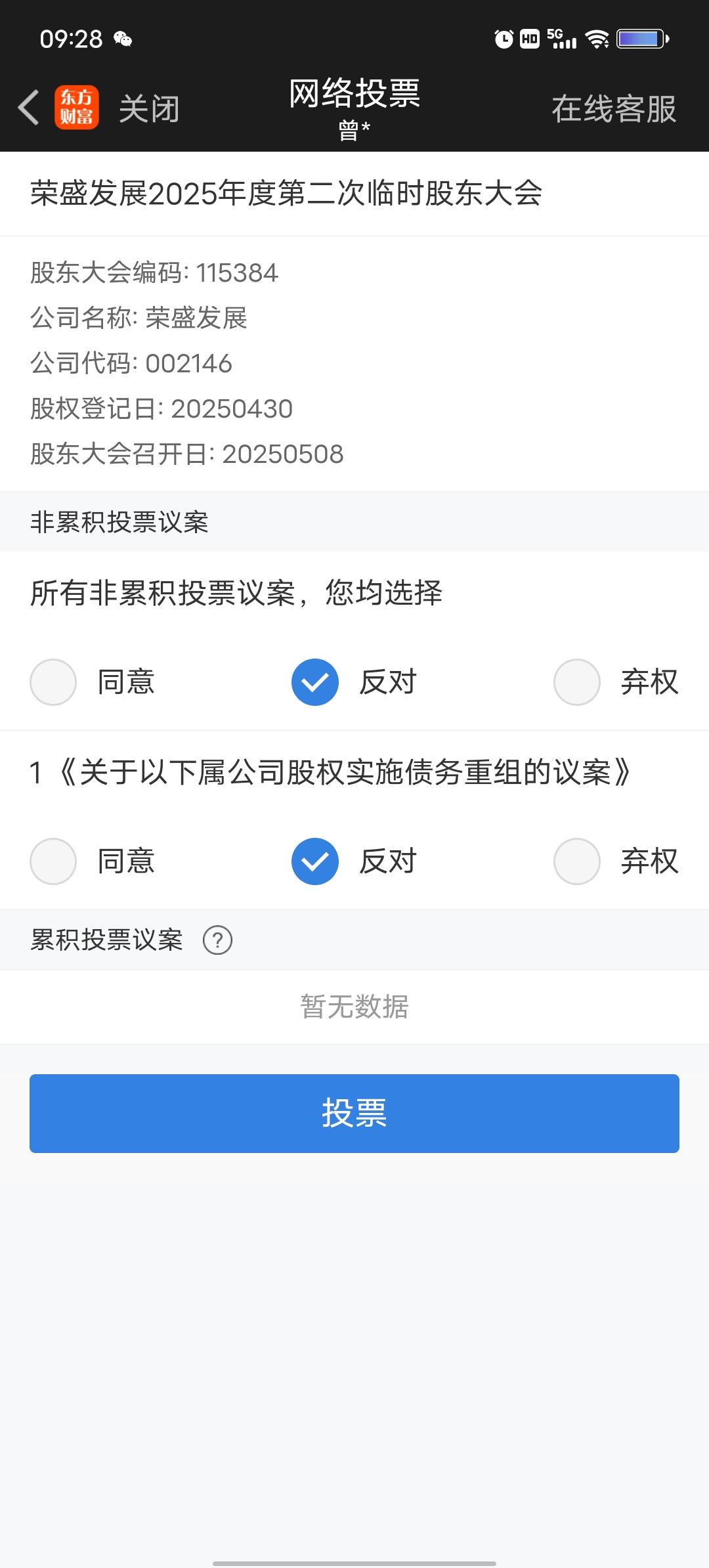Tap the 5G signal strength icon
The width and height of the screenshot is (709, 1568).
click(x=562, y=39)
